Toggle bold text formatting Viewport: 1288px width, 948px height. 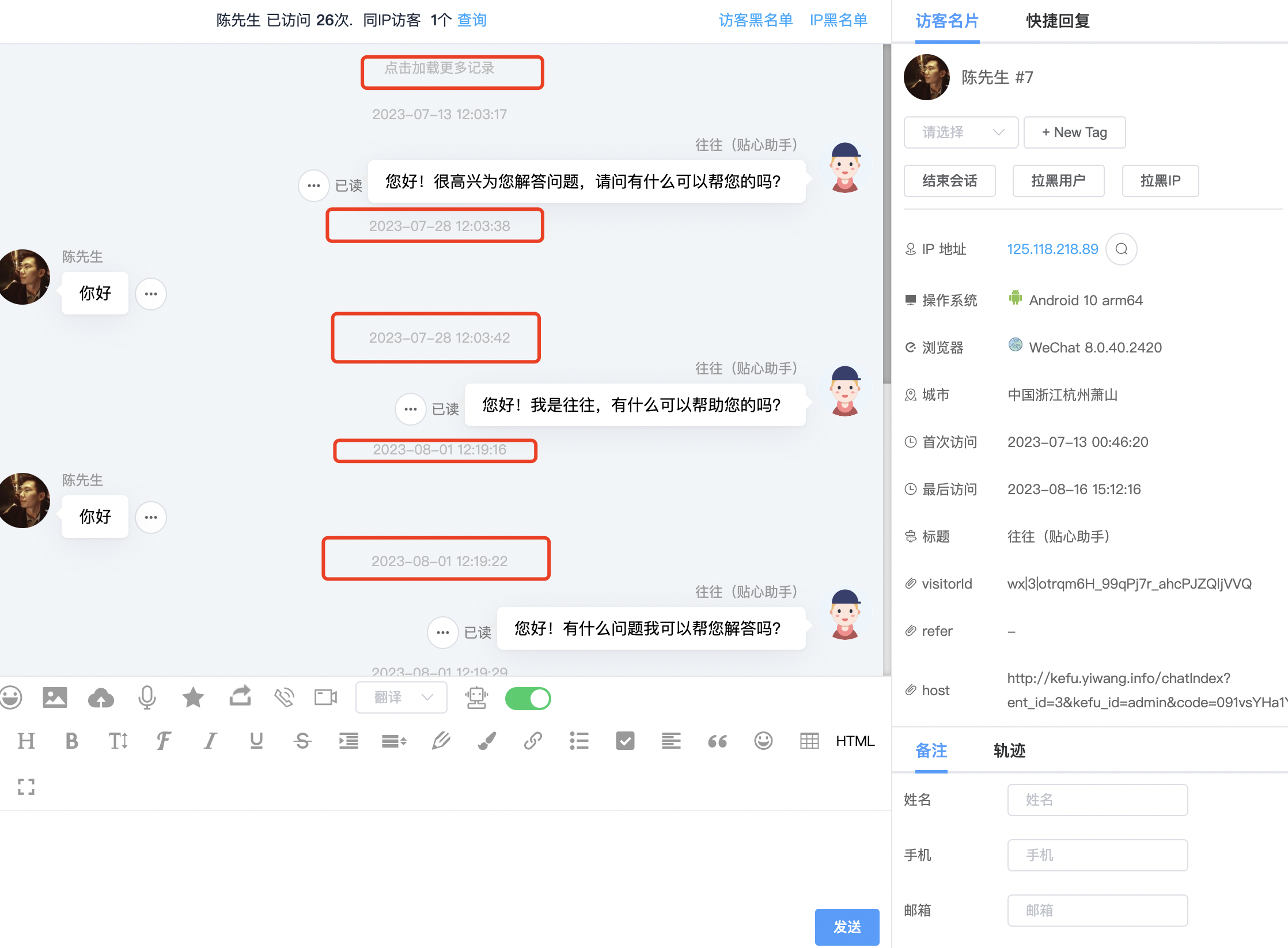(x=72, y=741)
